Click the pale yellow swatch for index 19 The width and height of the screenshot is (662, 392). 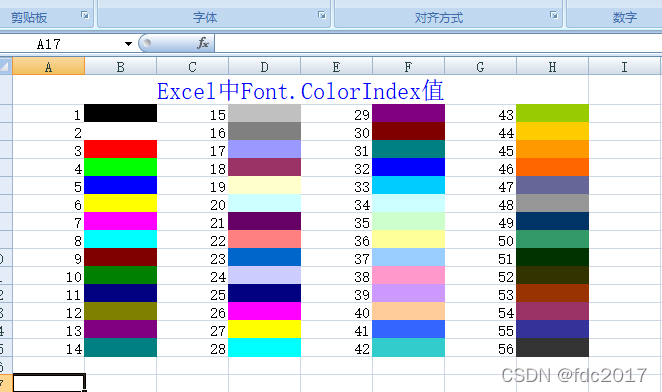(x=265, y=185)
